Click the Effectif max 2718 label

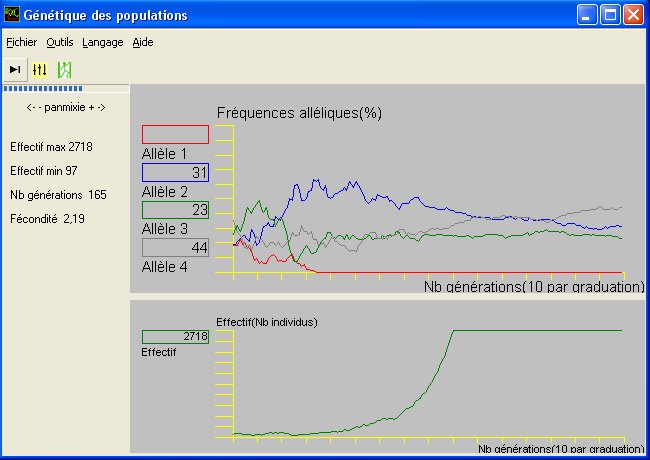coord(51,147)
